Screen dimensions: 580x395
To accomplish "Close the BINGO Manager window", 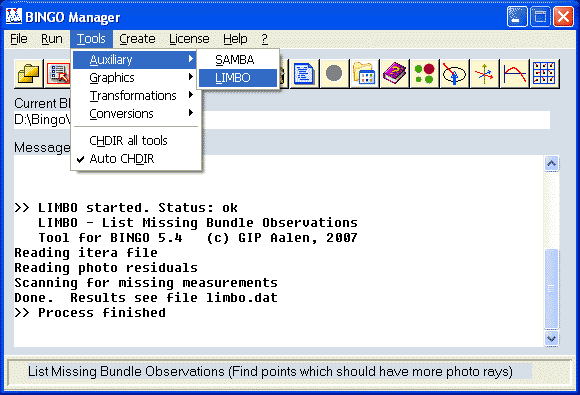I will coord(563,17).
